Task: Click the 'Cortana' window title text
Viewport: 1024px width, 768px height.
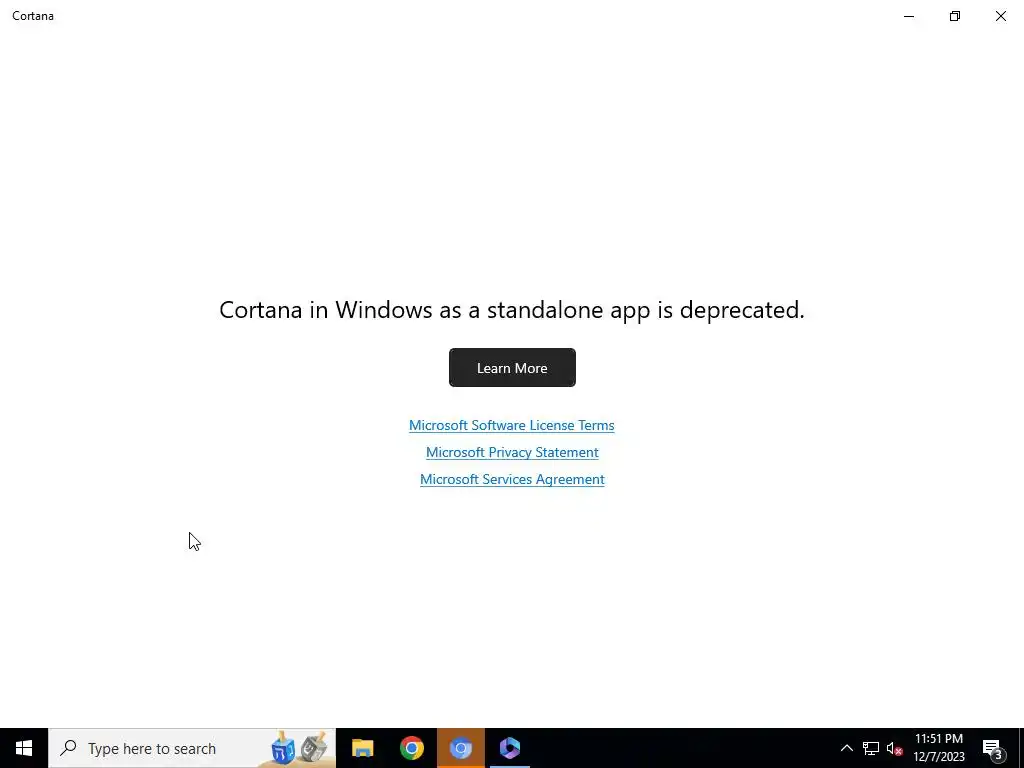Action: coord(33,16)
